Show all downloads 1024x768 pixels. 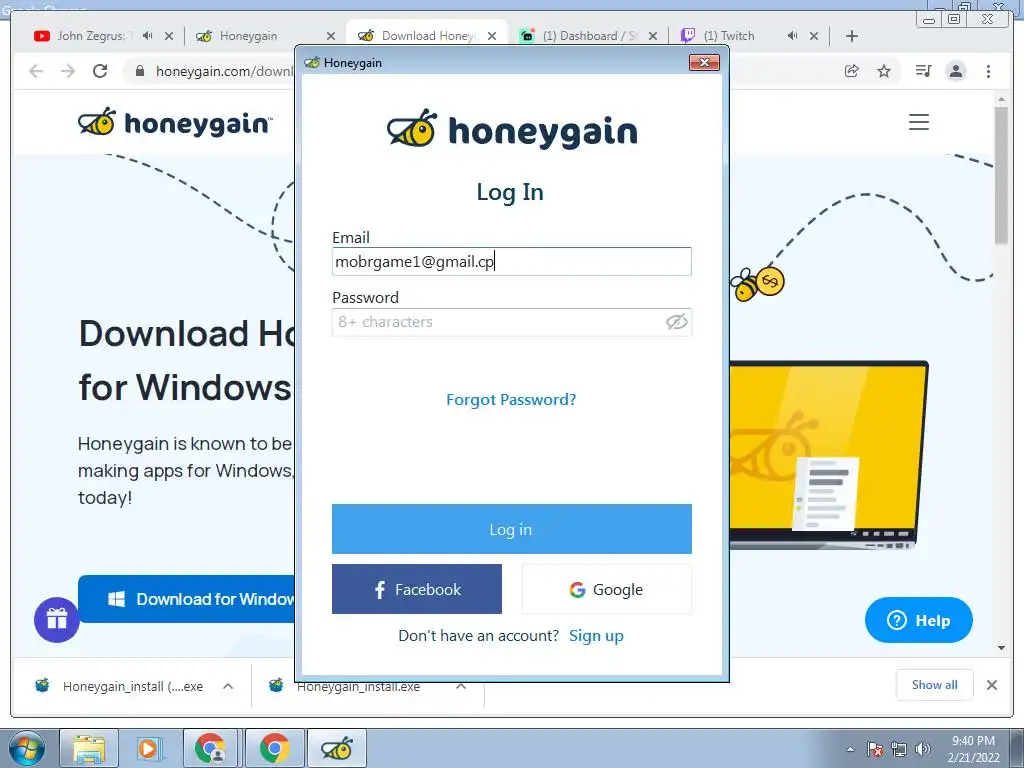(935, 684)
